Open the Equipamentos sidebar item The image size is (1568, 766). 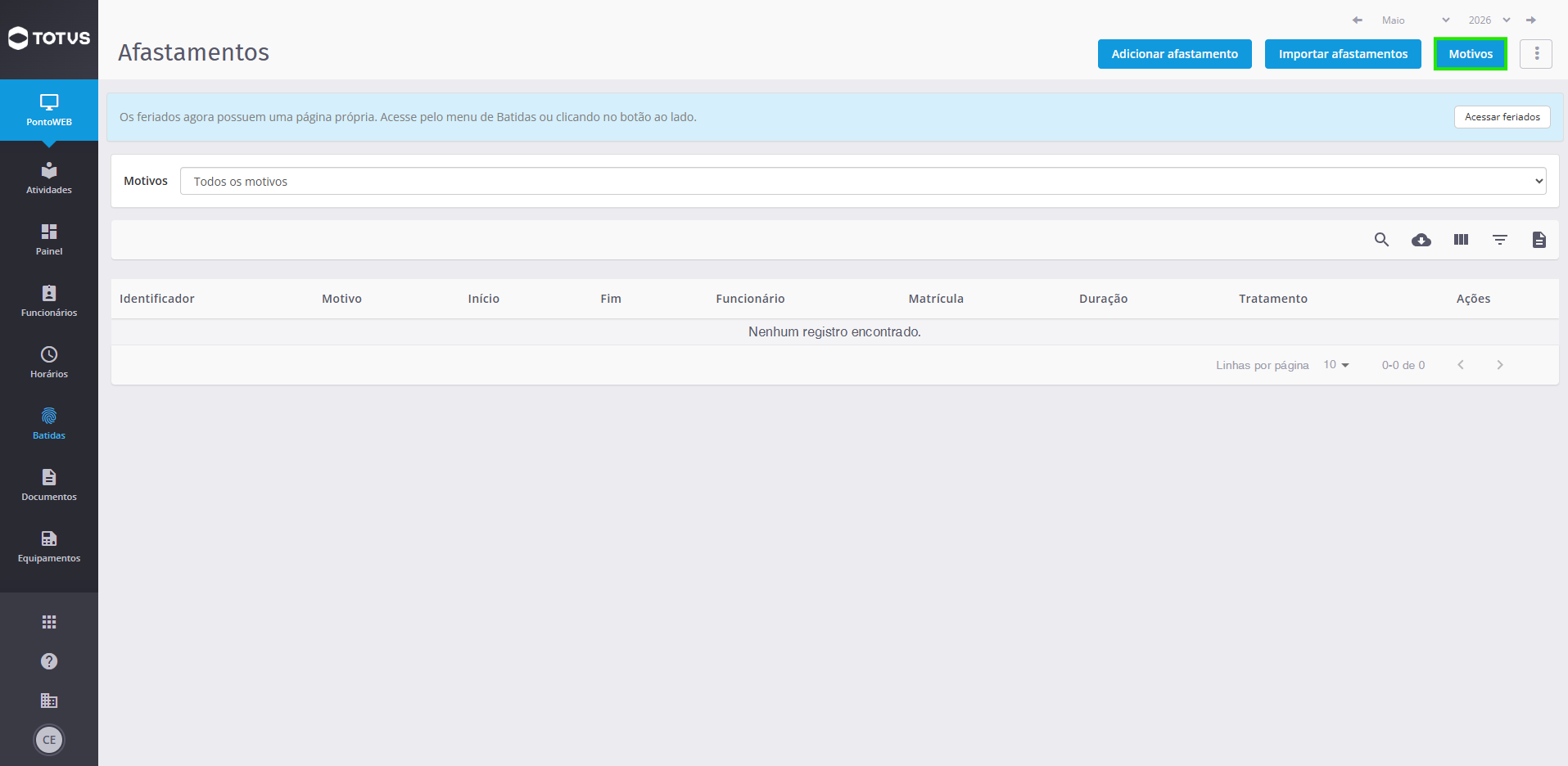(49, 547)
